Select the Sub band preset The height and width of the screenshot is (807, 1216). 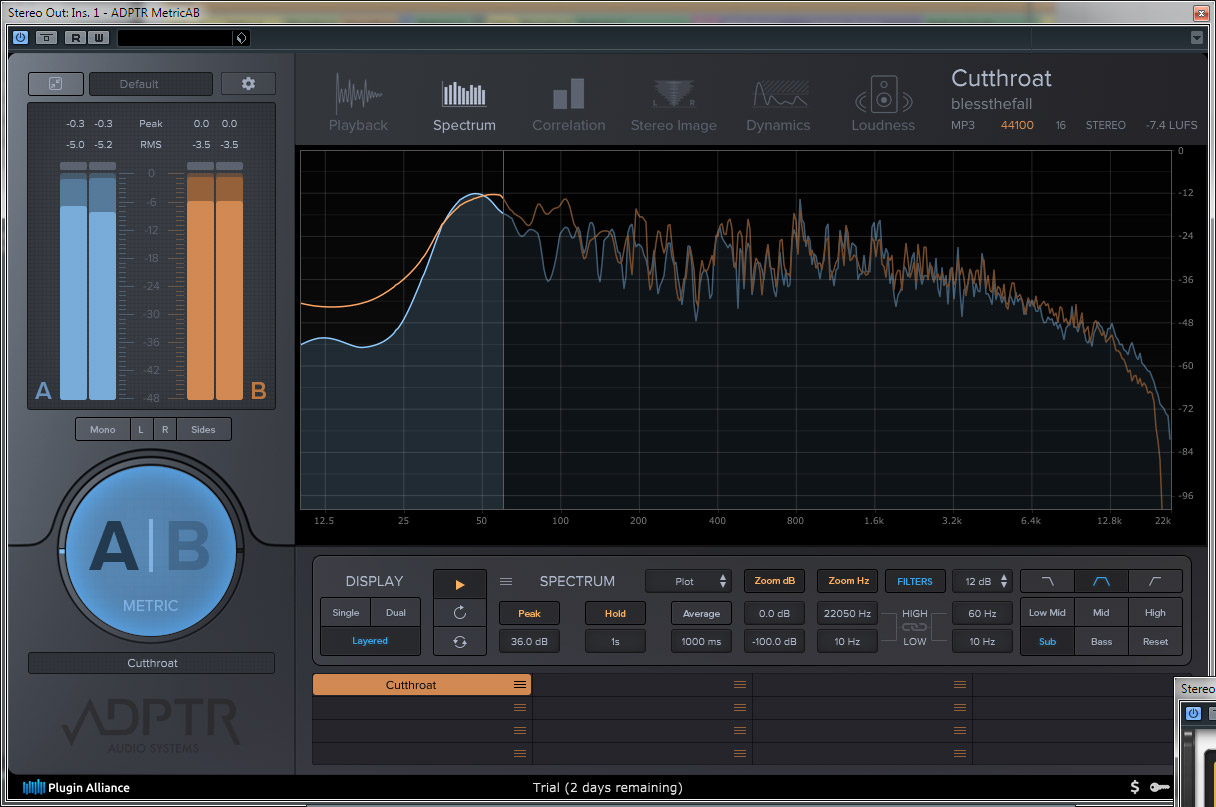click(1047, 642)
